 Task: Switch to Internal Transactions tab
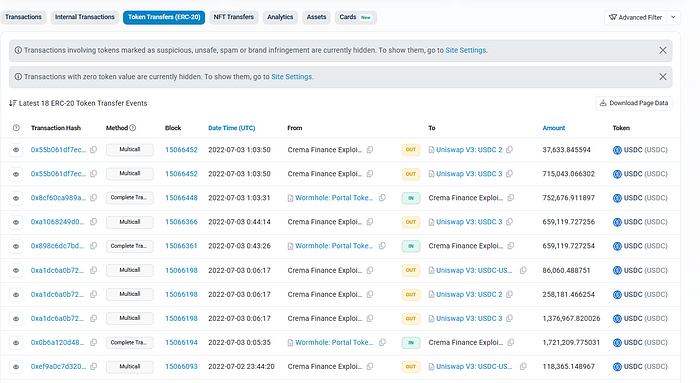click(x=84, y=17)
